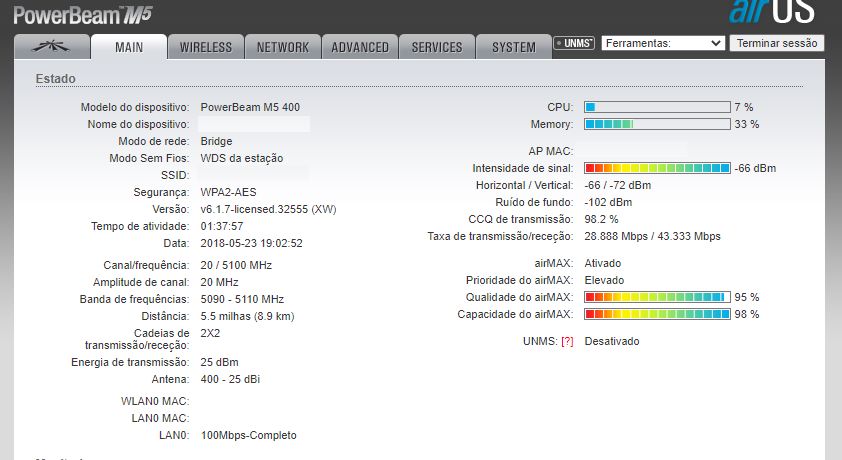Expand the Ferramentas dropdown

(x=663, y=43)
